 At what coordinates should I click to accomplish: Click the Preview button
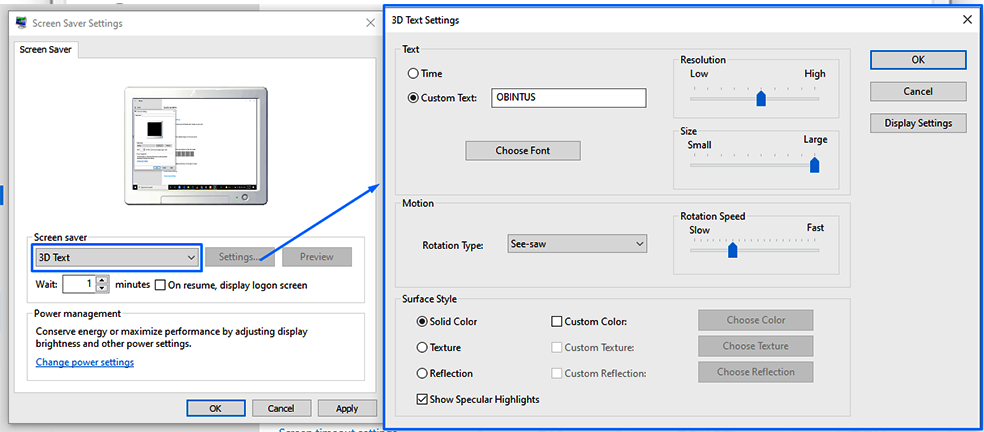pyautogui.click(x=317, y=257)
